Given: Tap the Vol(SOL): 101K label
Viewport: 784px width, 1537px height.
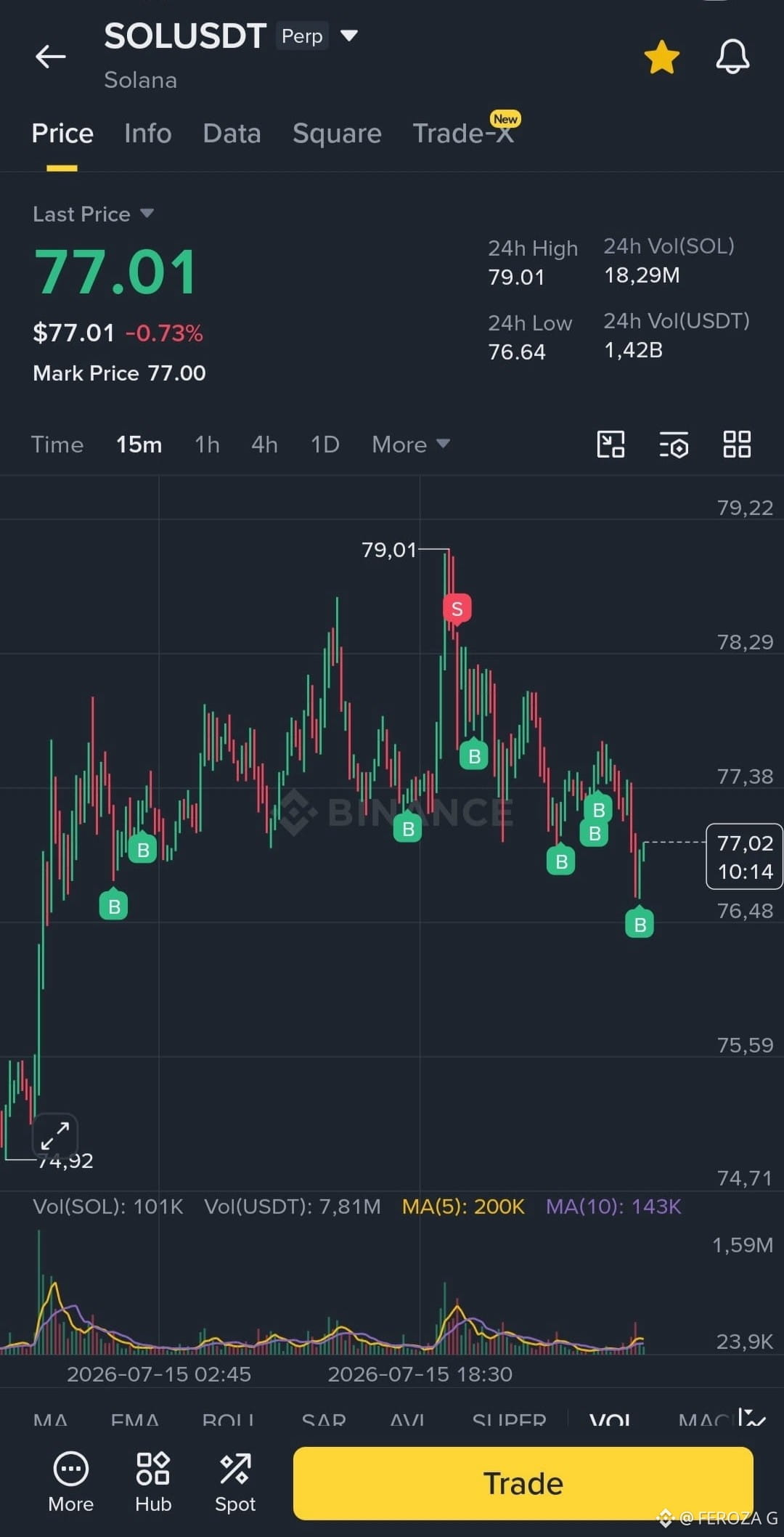Looking at the screenshot, I should pos(108,1207).
